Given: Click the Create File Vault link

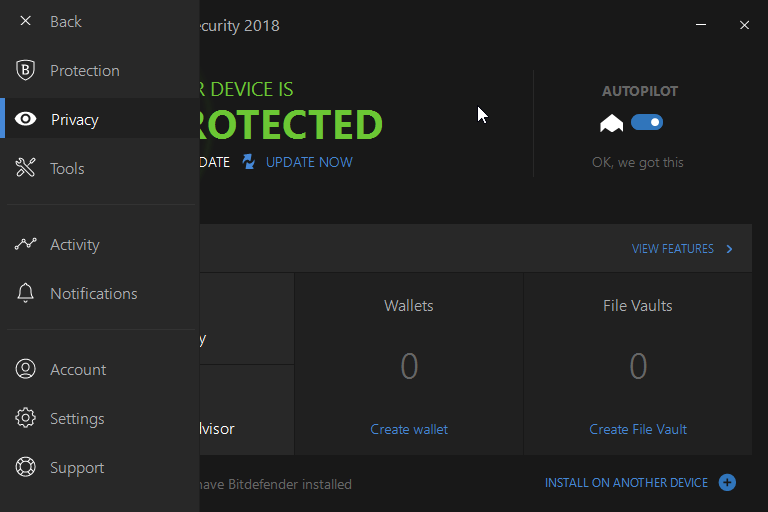Looking at the screenshot, I should pyautogui.click(x=638, y=429).
